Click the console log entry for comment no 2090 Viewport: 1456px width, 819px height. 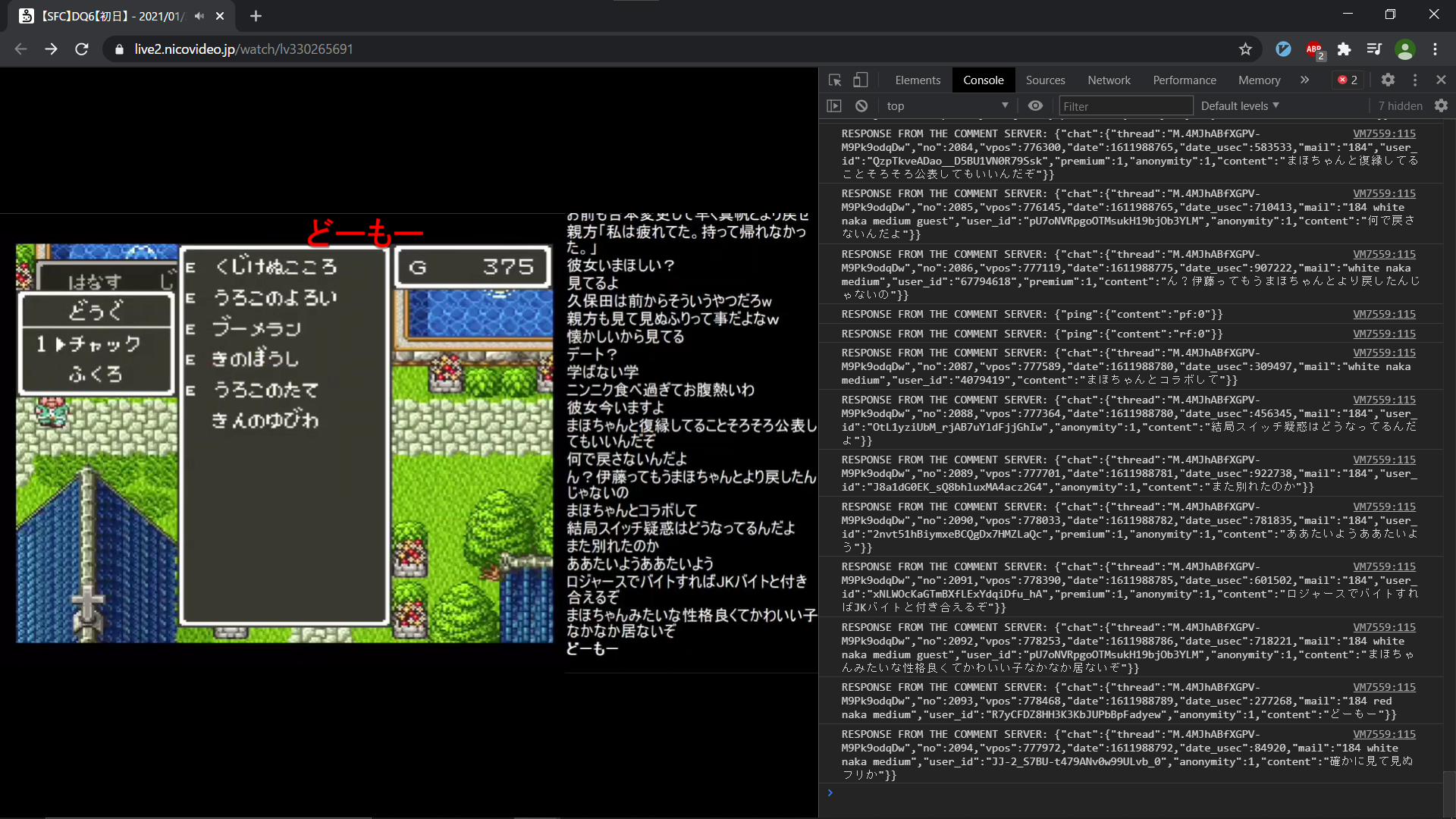[x=1131, y=527]
